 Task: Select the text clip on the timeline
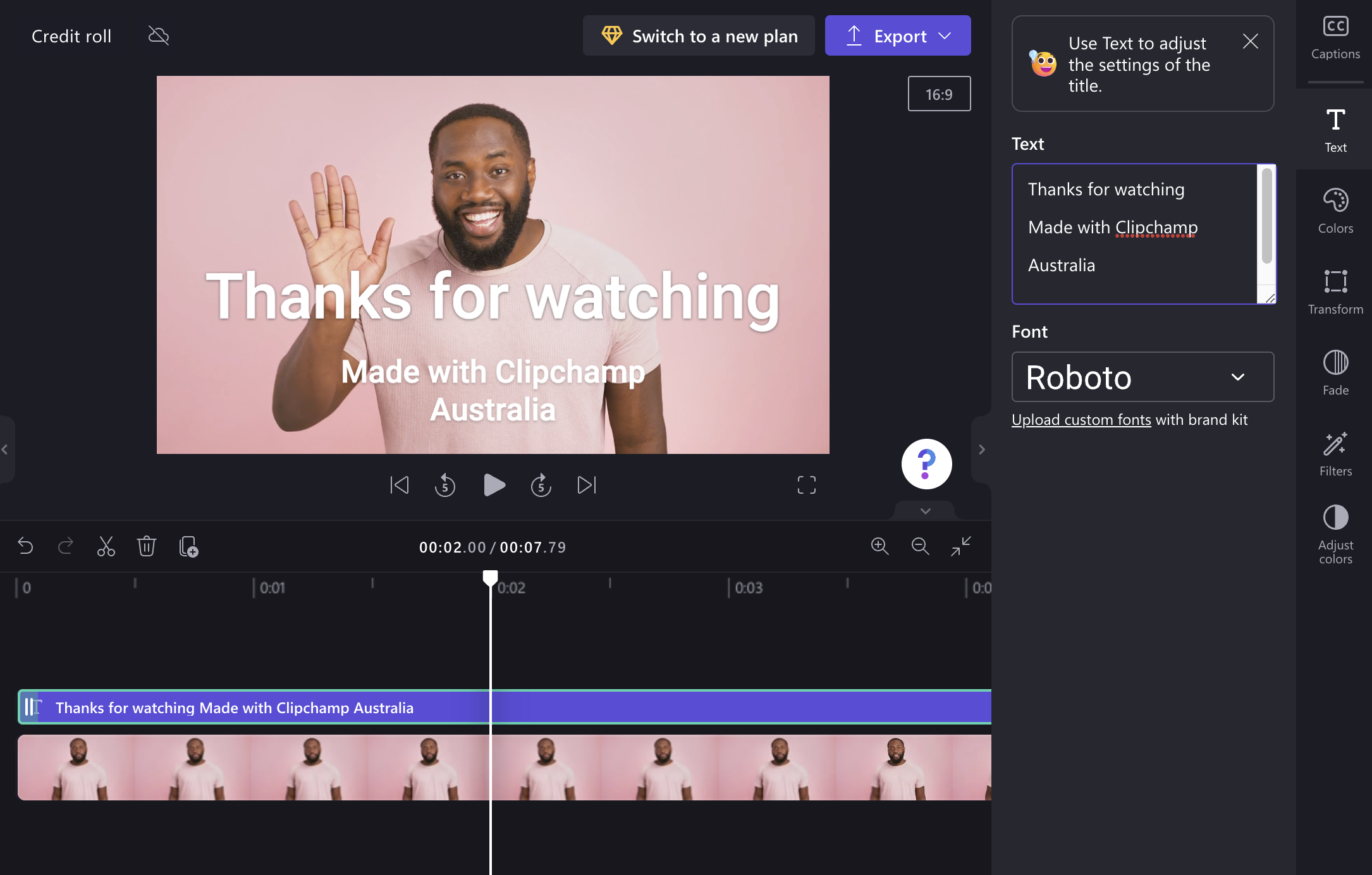pos(505,707)
